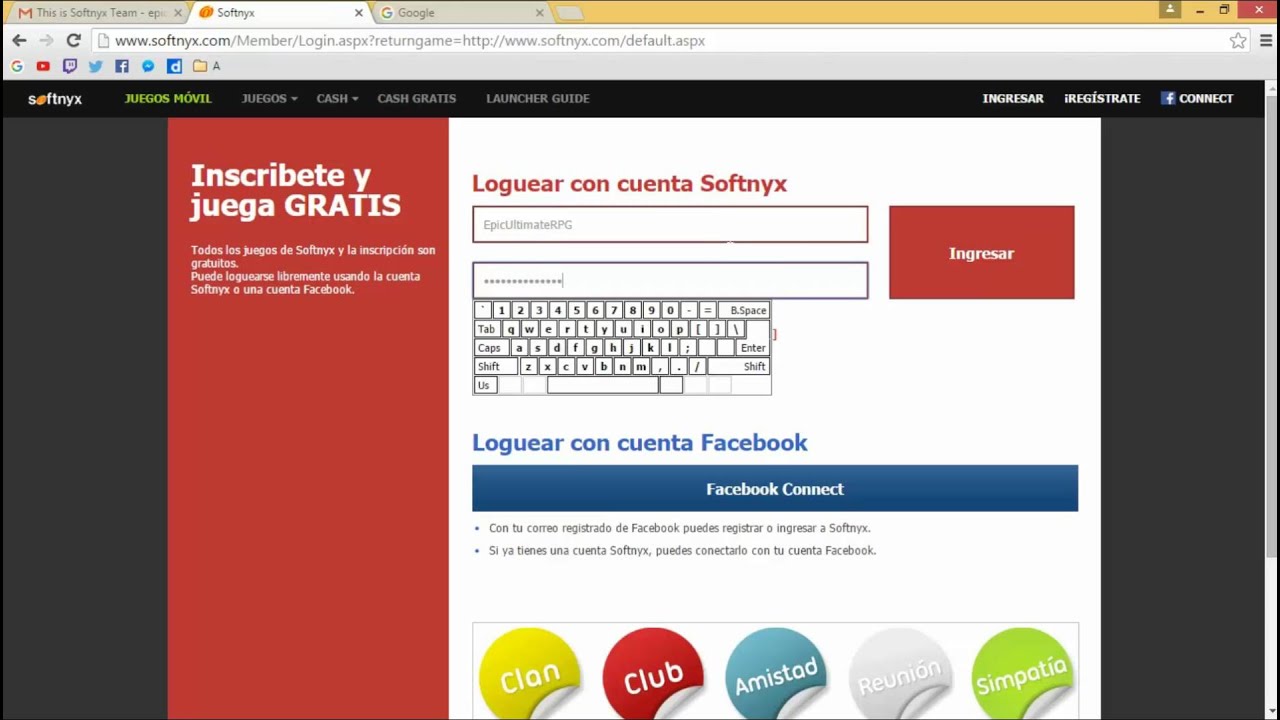
Task: Open the Facebook bookmark shortcut
Action: click(x=121, y=66)
